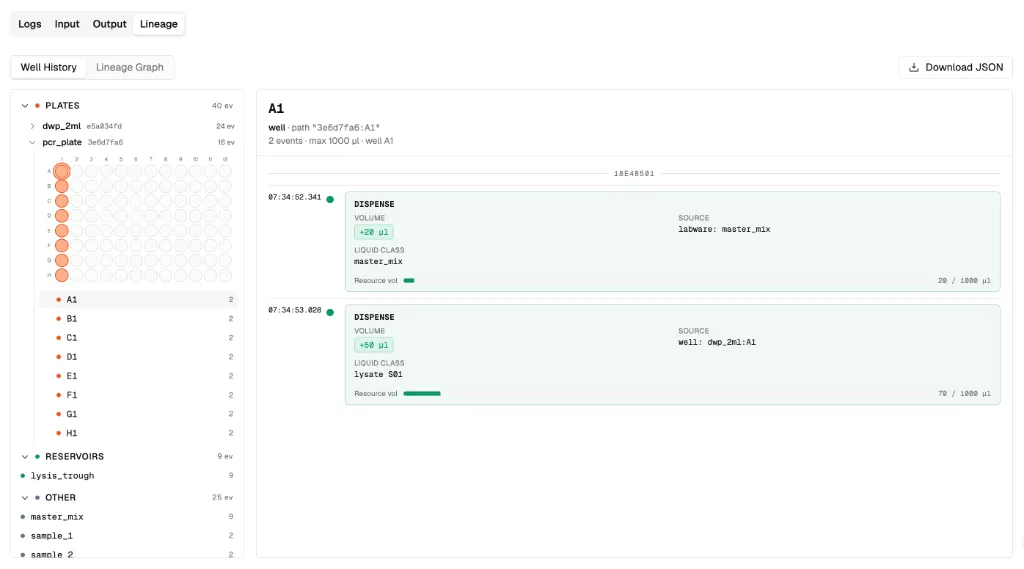Select well D1 circle in plate map
The height and width of the screenshot is (569, 1024).
tap(61, 216)
